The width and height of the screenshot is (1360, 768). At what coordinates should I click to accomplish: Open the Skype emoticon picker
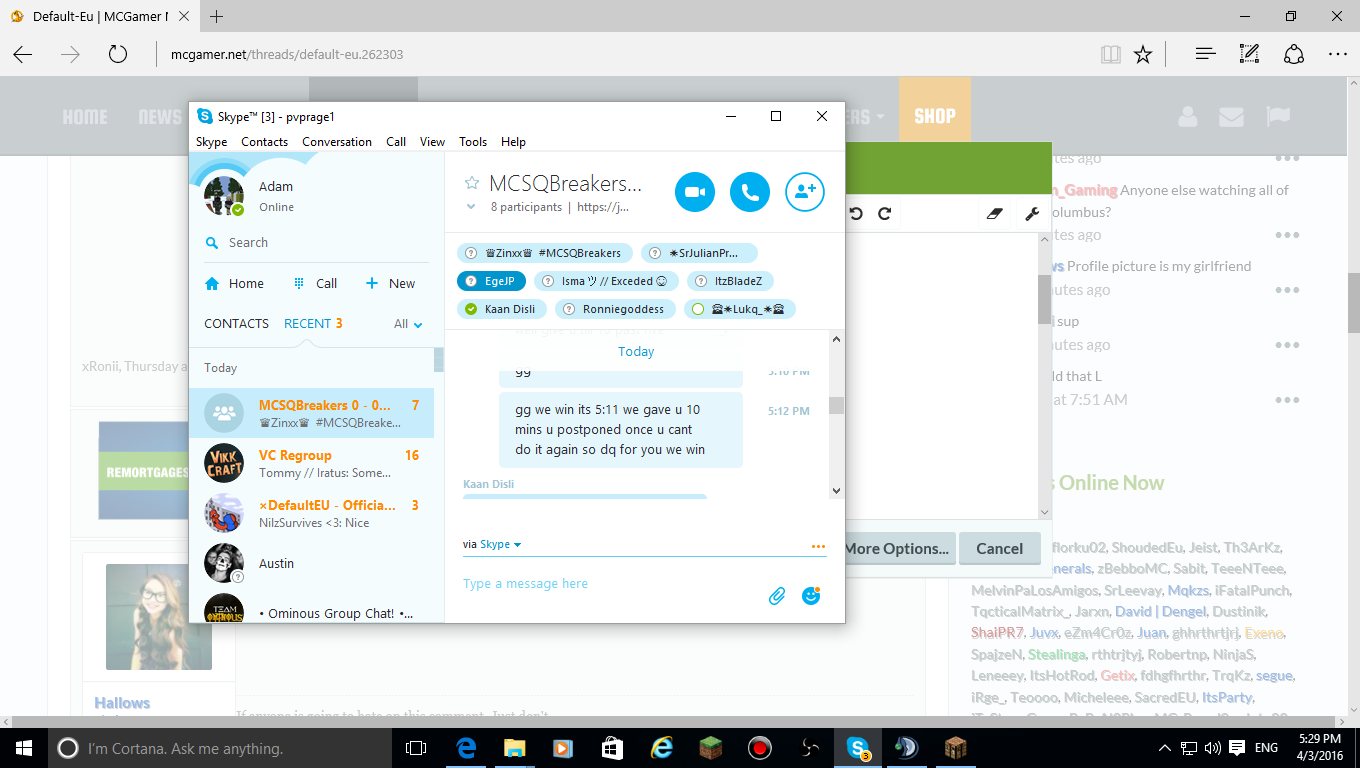click(x=811, y=595)
